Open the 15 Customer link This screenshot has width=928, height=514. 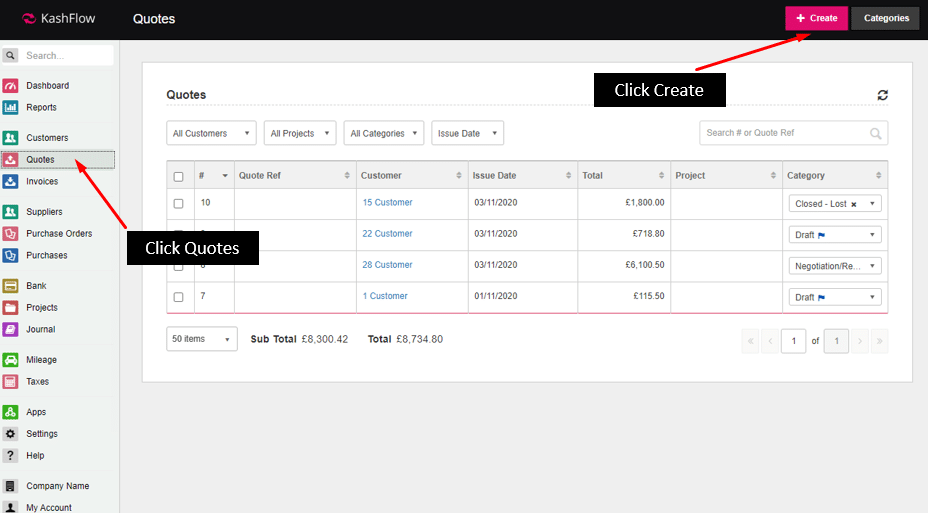[x=387, y=203]
